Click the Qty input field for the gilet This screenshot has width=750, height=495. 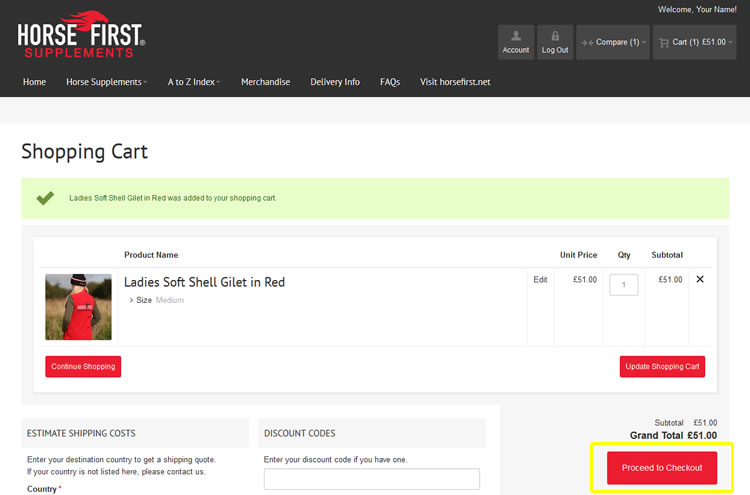pyautogui.click(x=624, y=285)
